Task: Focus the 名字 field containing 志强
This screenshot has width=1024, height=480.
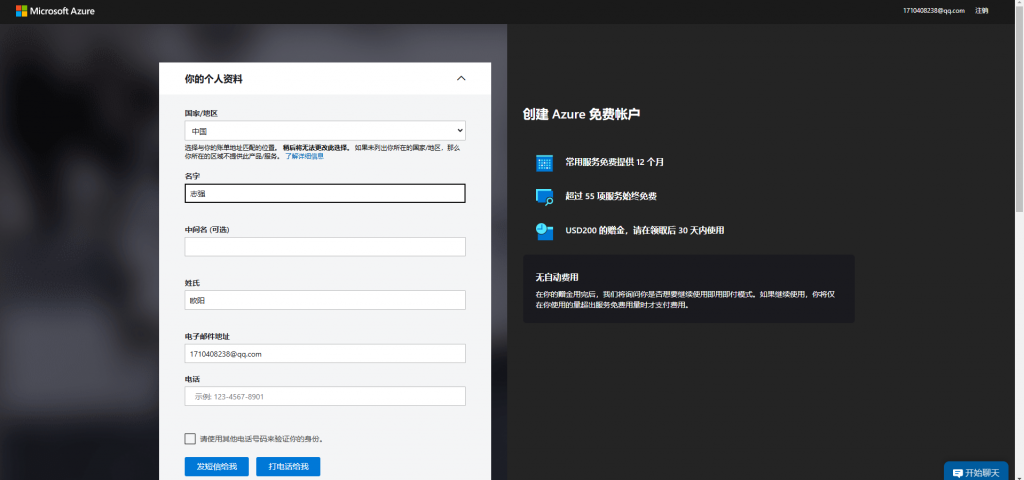Action: coord(325,193)
